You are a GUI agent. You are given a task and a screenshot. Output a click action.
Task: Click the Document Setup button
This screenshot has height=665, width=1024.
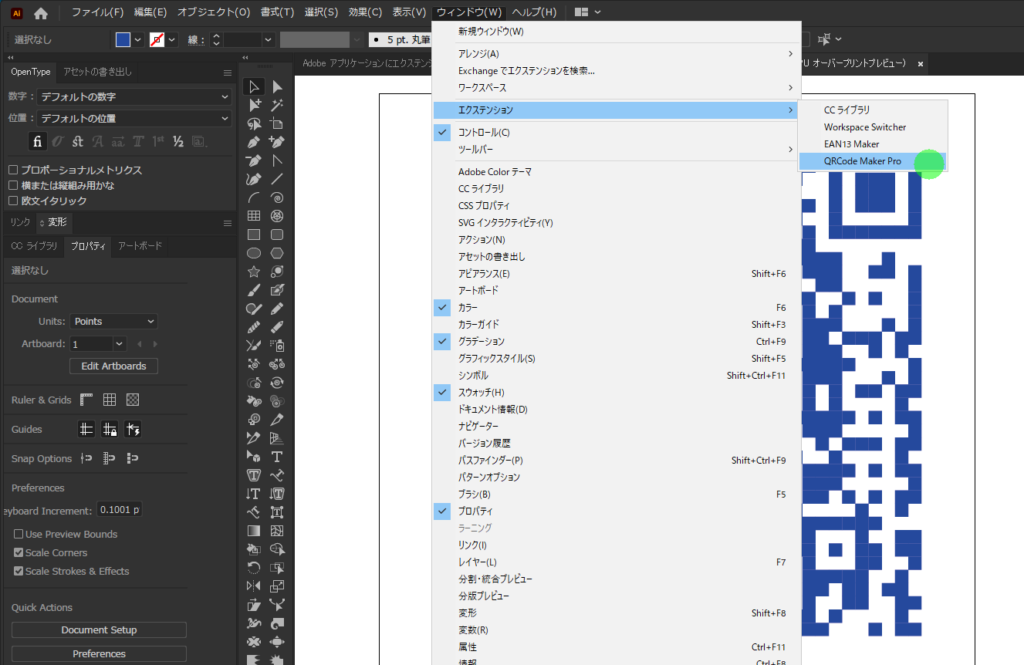tap(99, 630)
